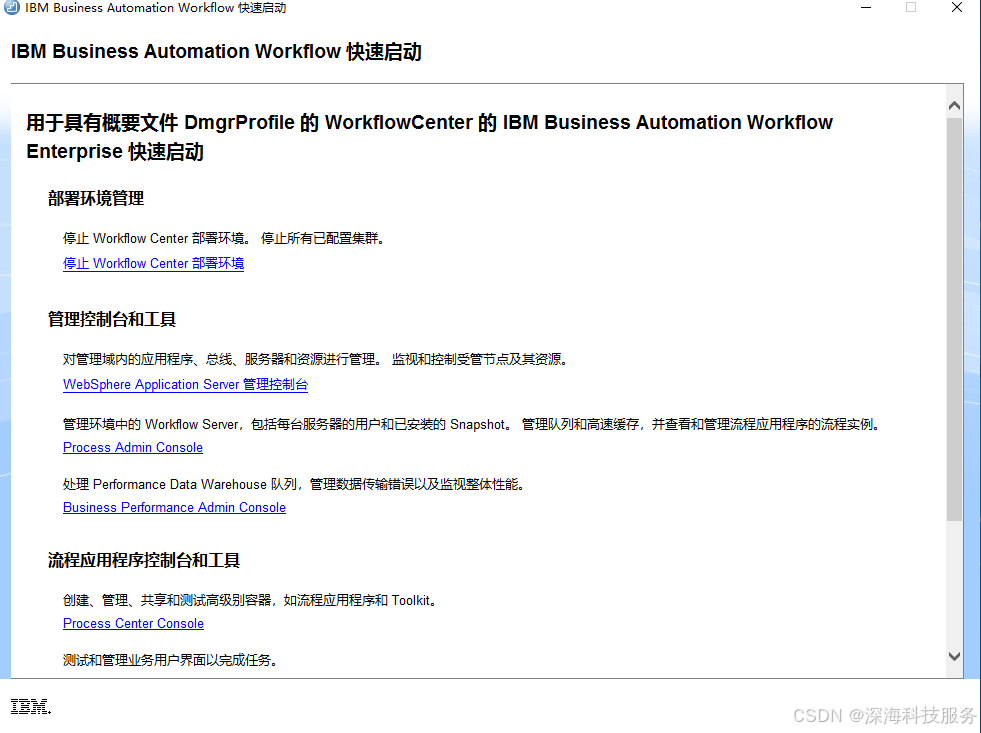Open WebSphere Application Server admin console link
The image size is (981, 733).
[185, 385]
